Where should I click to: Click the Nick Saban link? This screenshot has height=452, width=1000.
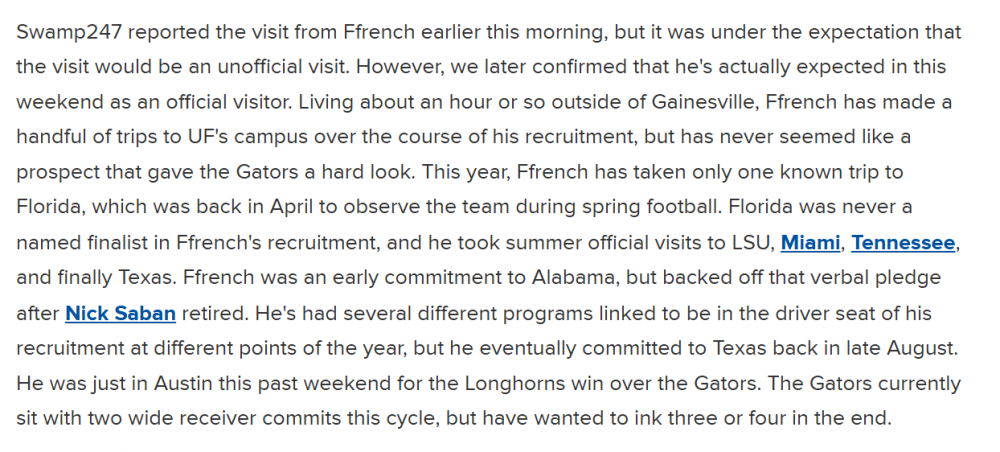tap(120, 313)
